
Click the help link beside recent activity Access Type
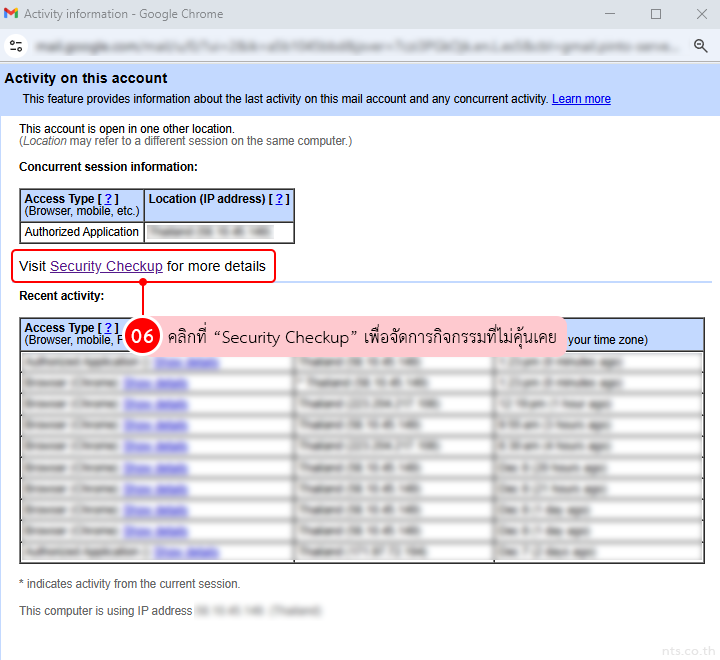pos(108,328)
